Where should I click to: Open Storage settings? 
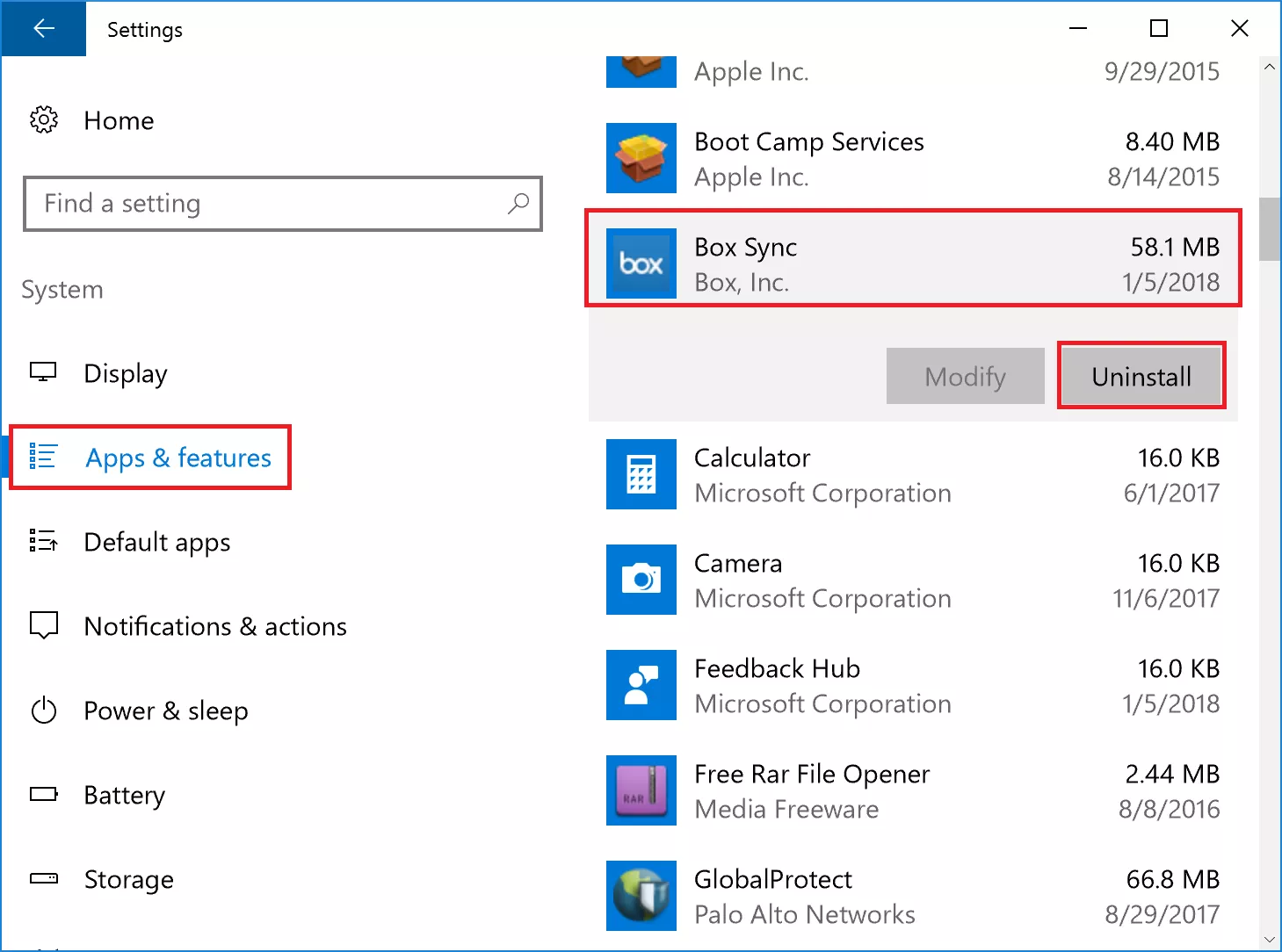(129, 879)
